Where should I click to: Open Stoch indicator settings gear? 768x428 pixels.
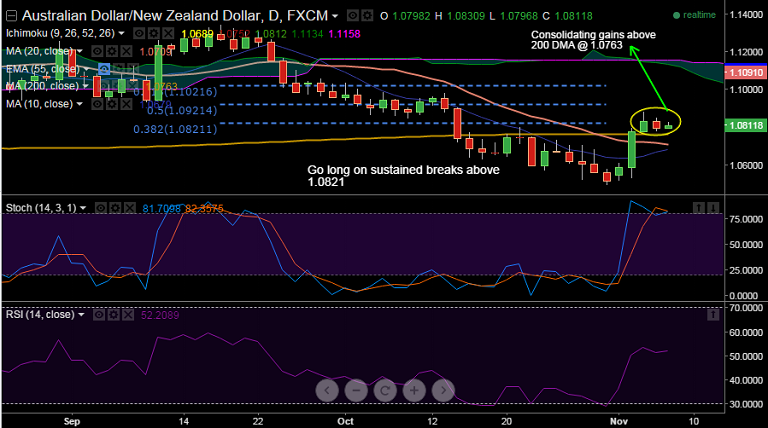[115, 208]
